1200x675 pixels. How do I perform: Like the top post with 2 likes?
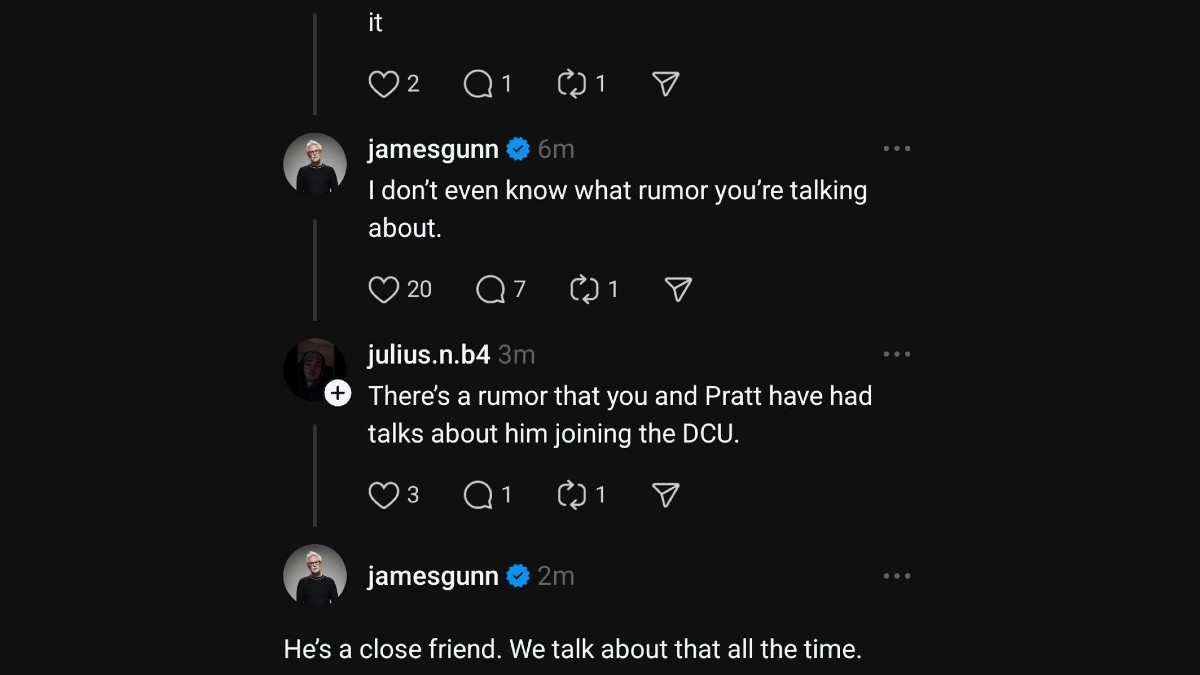point(384,85)
